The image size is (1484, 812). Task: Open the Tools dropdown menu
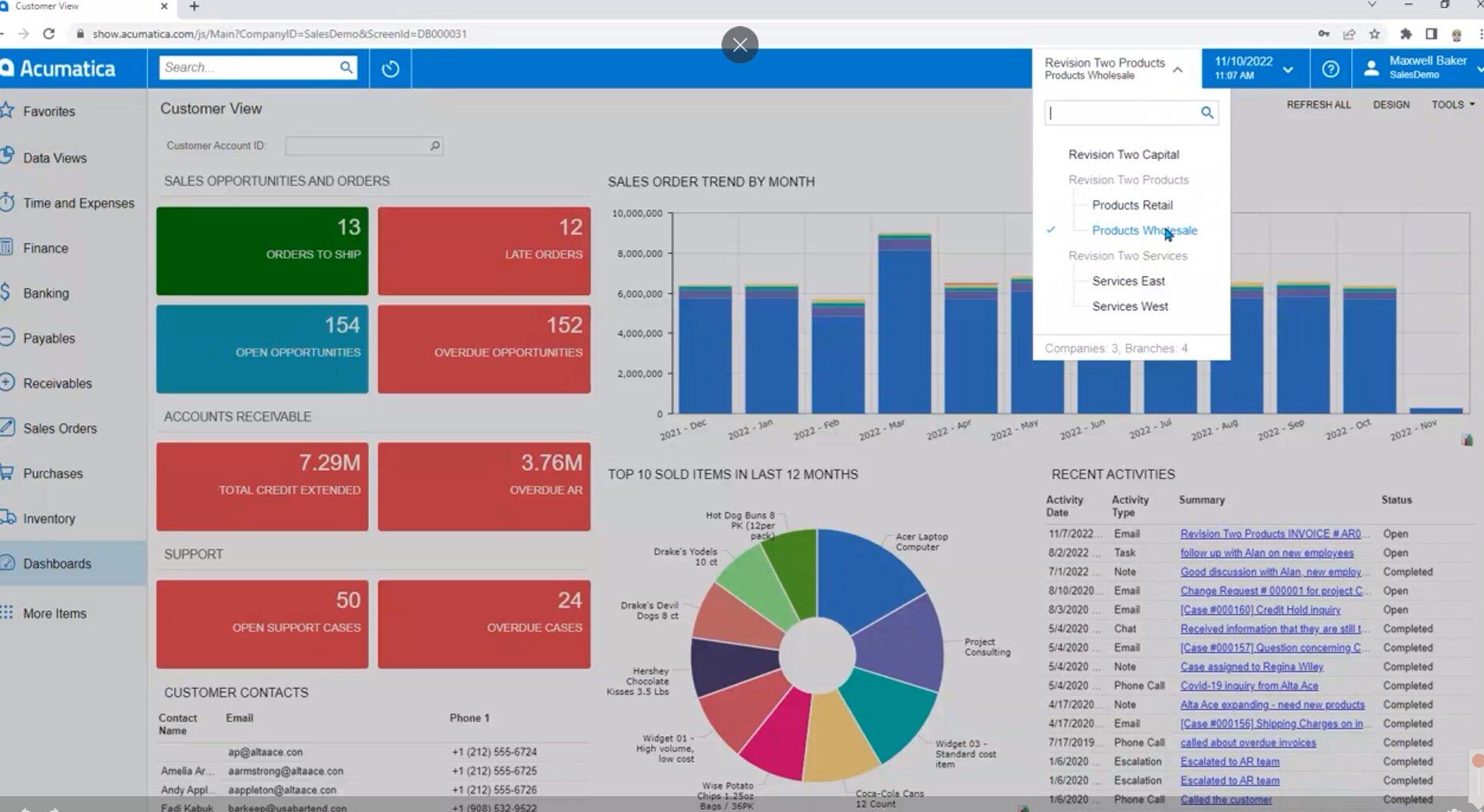pos(1452,104)
